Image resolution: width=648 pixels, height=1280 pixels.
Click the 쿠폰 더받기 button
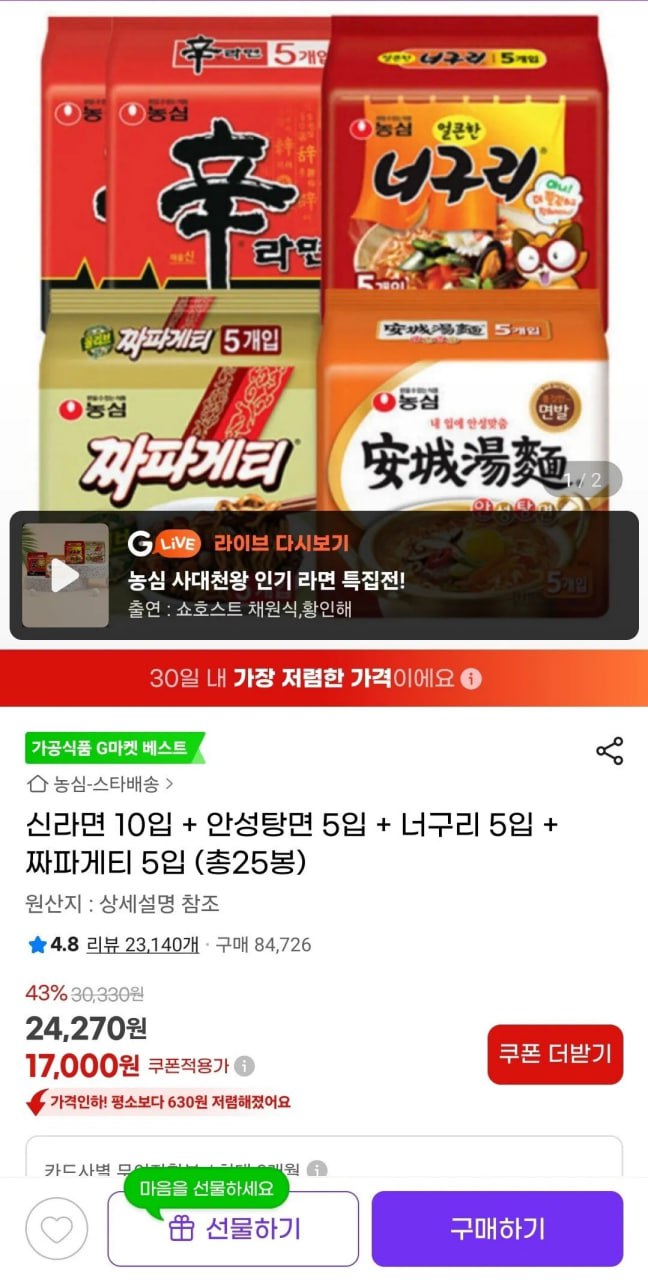click(555, 1054)
